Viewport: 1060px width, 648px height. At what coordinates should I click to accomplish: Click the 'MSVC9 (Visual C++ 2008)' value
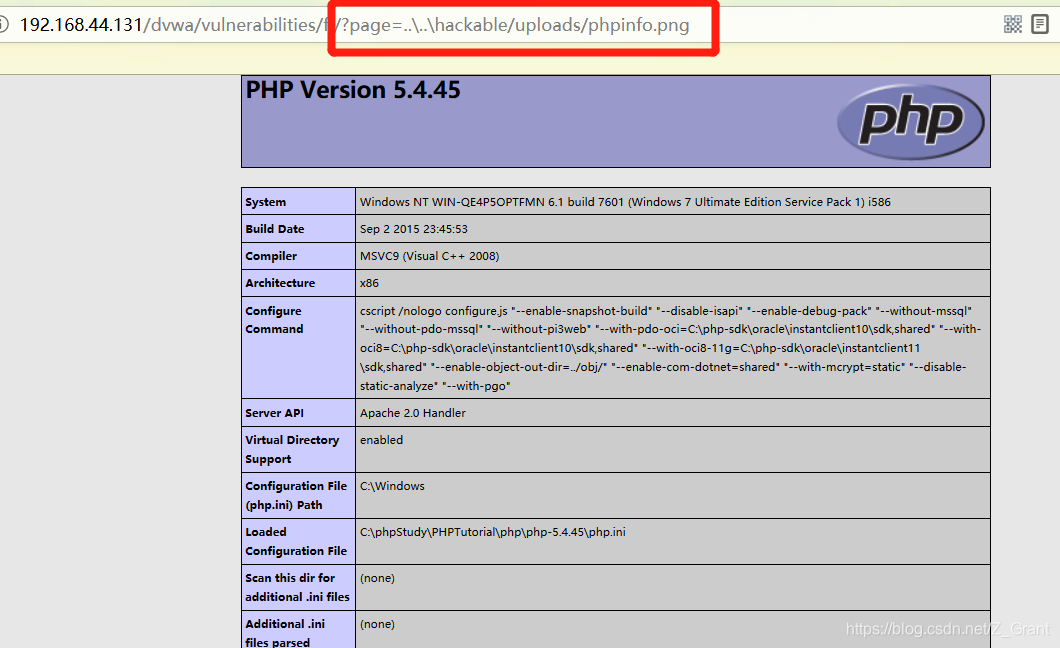[429, 256]
